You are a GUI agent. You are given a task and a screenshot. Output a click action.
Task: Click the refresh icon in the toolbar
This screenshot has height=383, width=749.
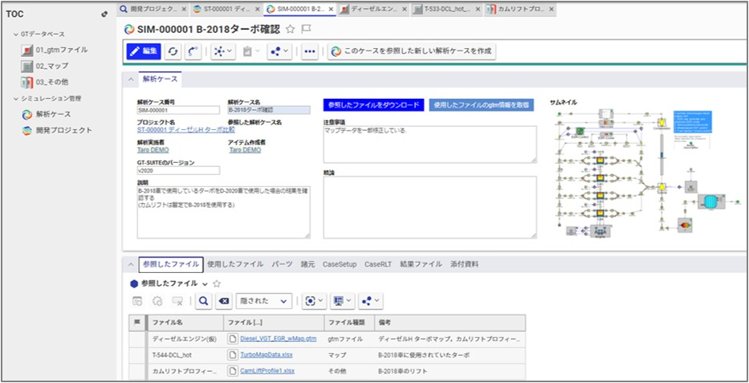coord(173,52)
